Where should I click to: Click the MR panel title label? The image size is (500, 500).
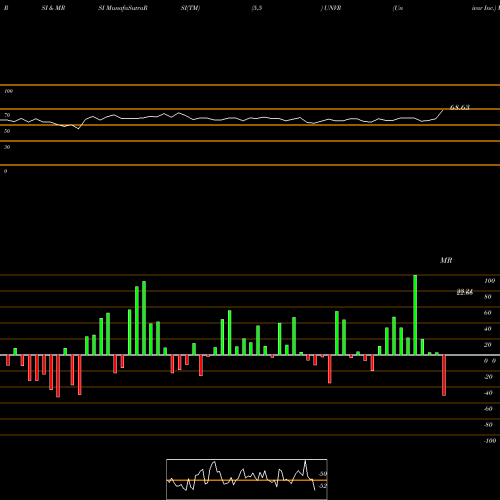446,260
